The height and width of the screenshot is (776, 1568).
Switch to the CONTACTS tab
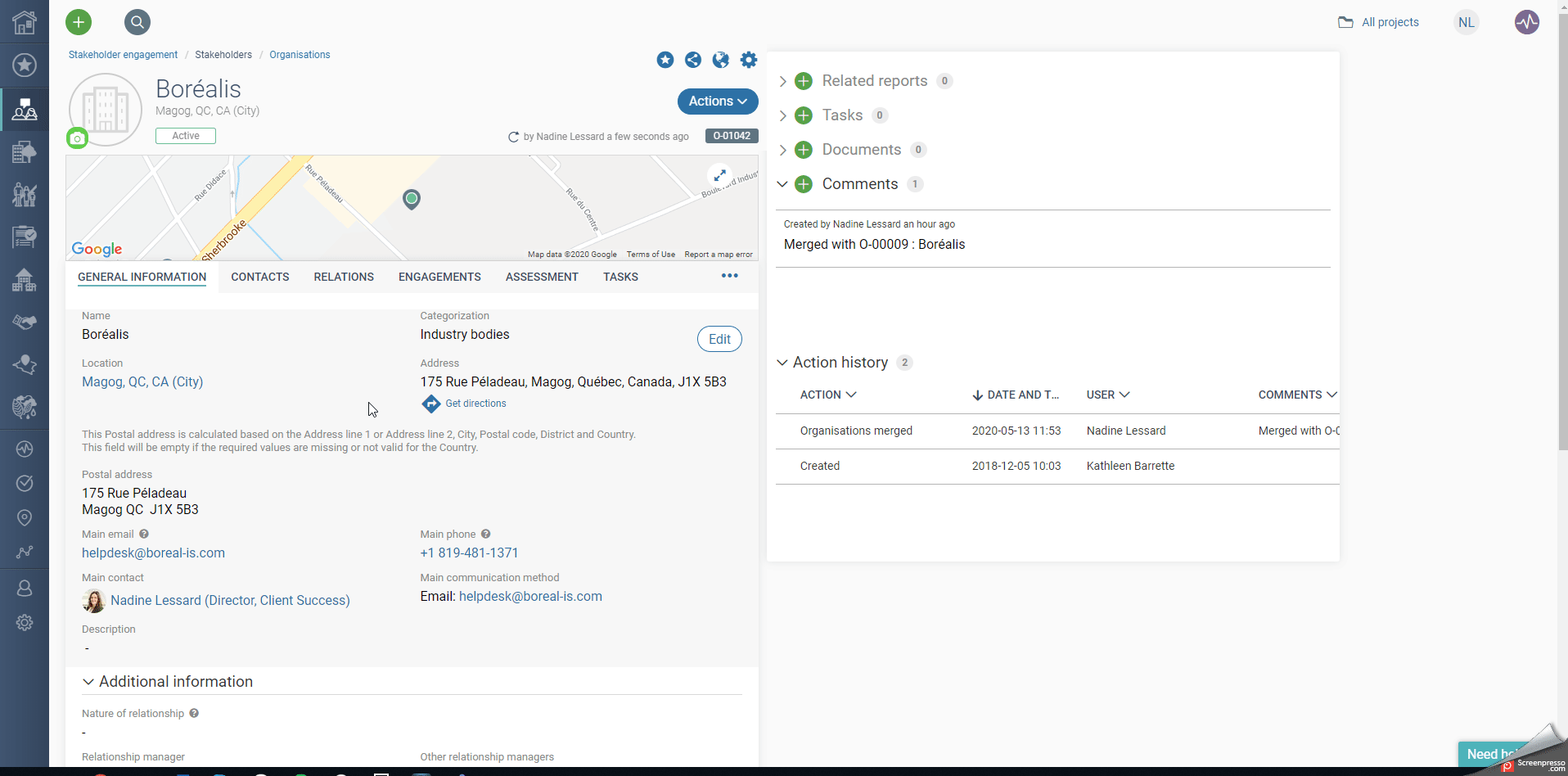pos(260,277)
